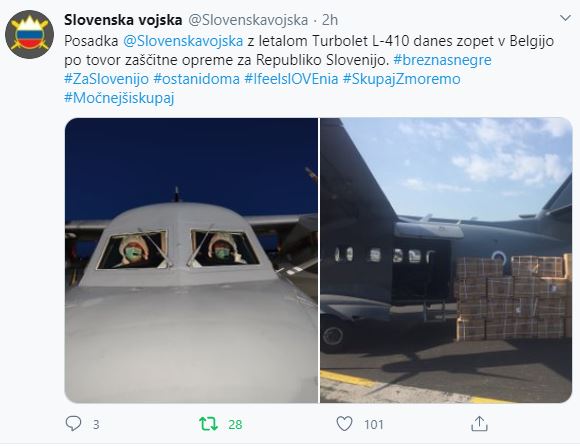This screenshot has height=447, width=580.
Task: Open the #Močnejšiskupaj hashtag
Action: 119,98
